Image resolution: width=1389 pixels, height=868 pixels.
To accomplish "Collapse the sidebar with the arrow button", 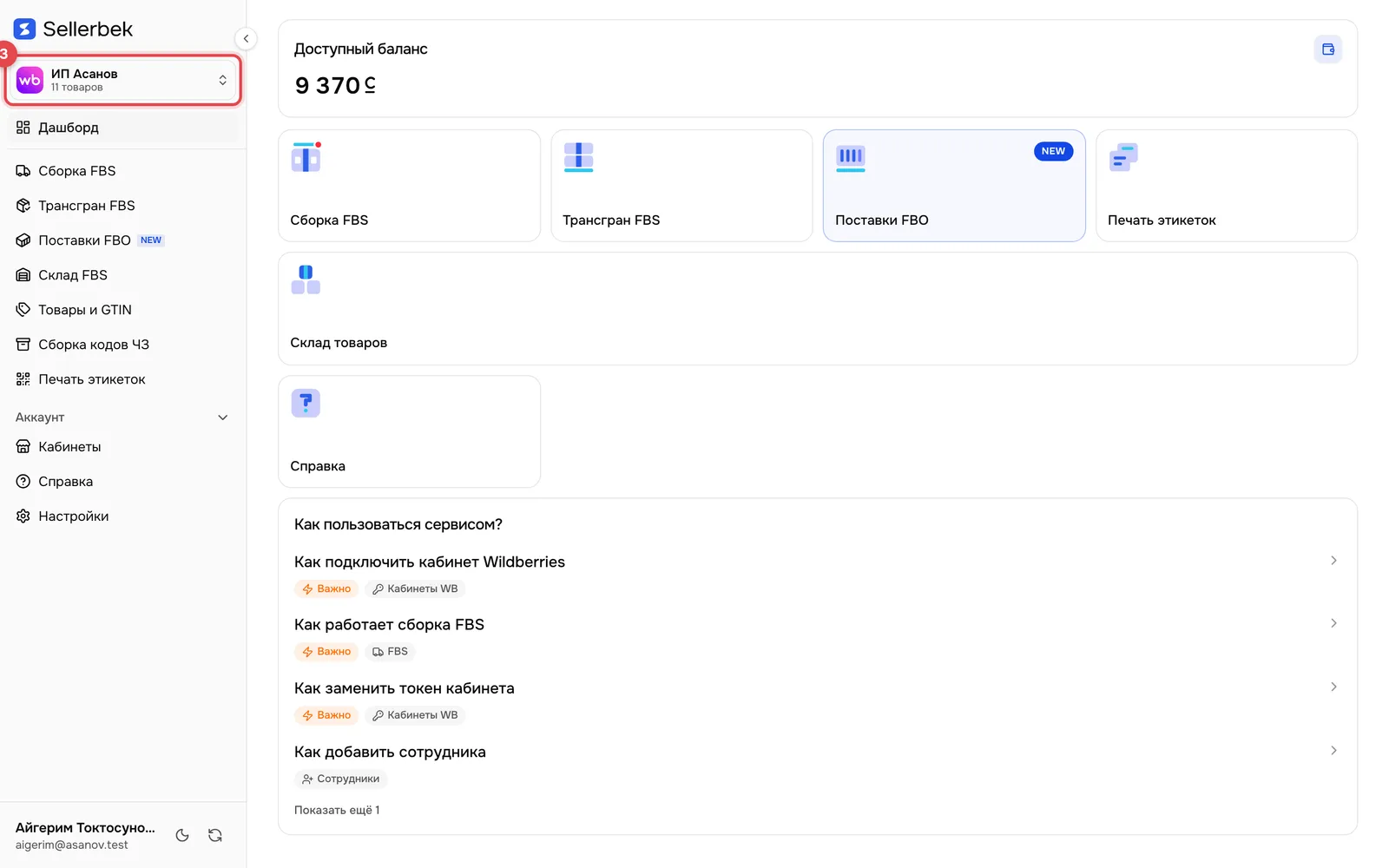I will (246, 38).
